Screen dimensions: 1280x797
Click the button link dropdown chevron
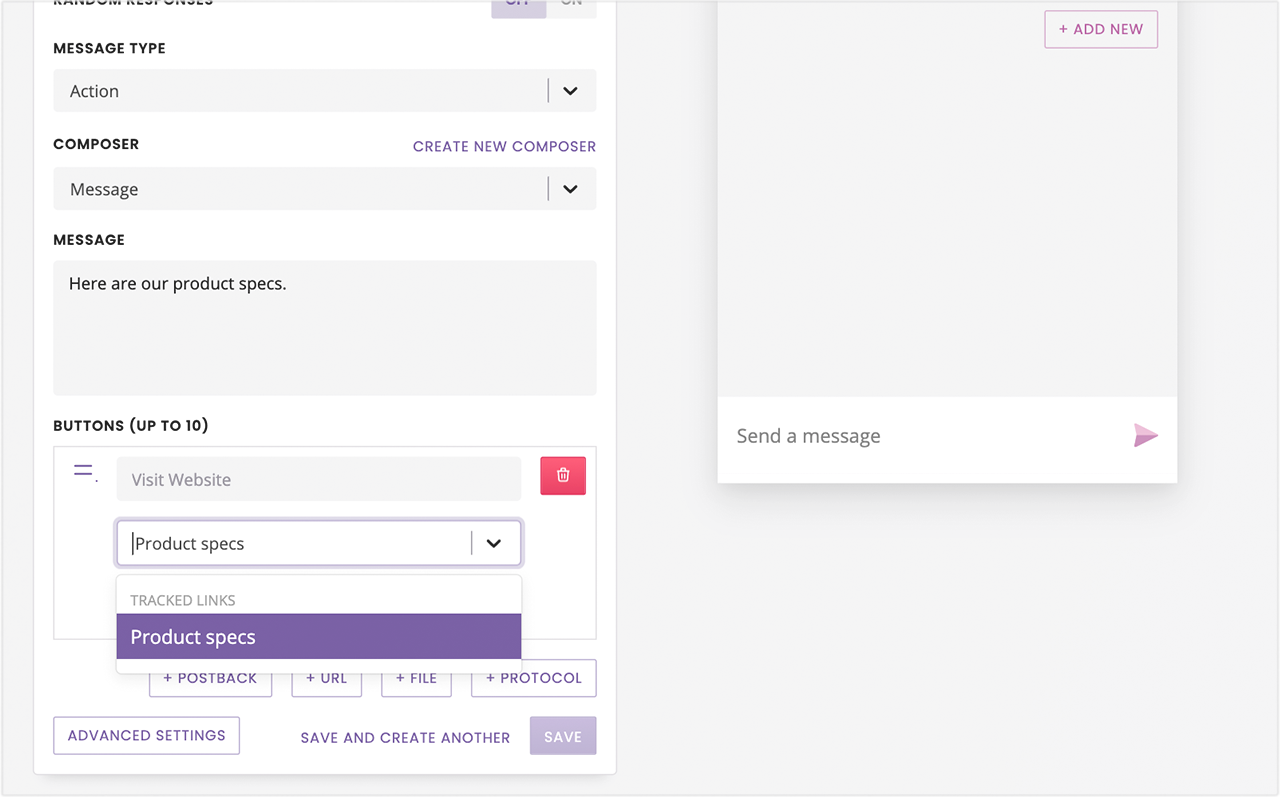point(494,543)
